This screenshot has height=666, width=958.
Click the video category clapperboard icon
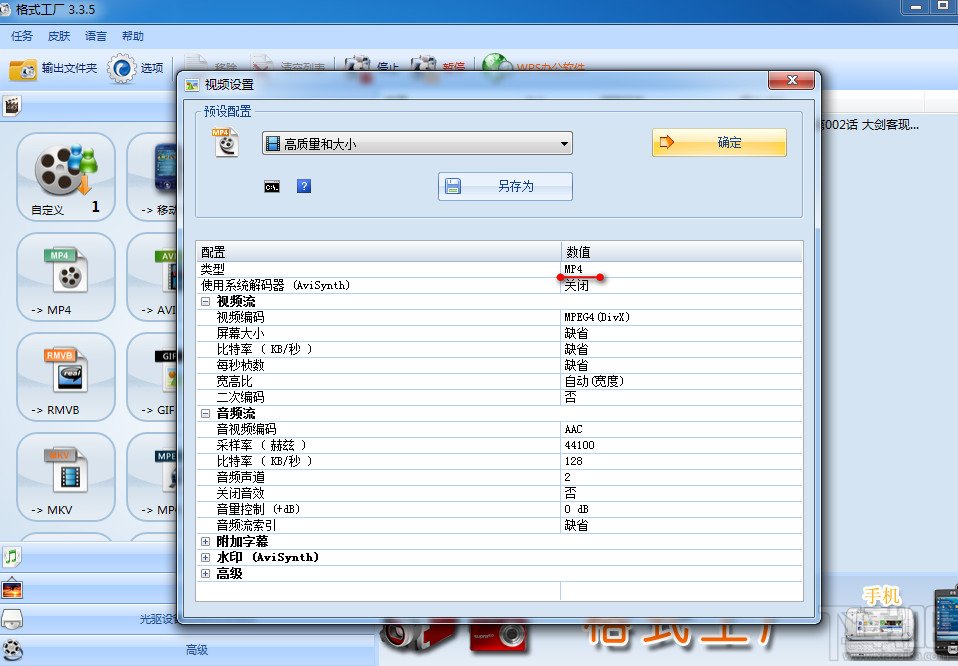click(12, 106)
